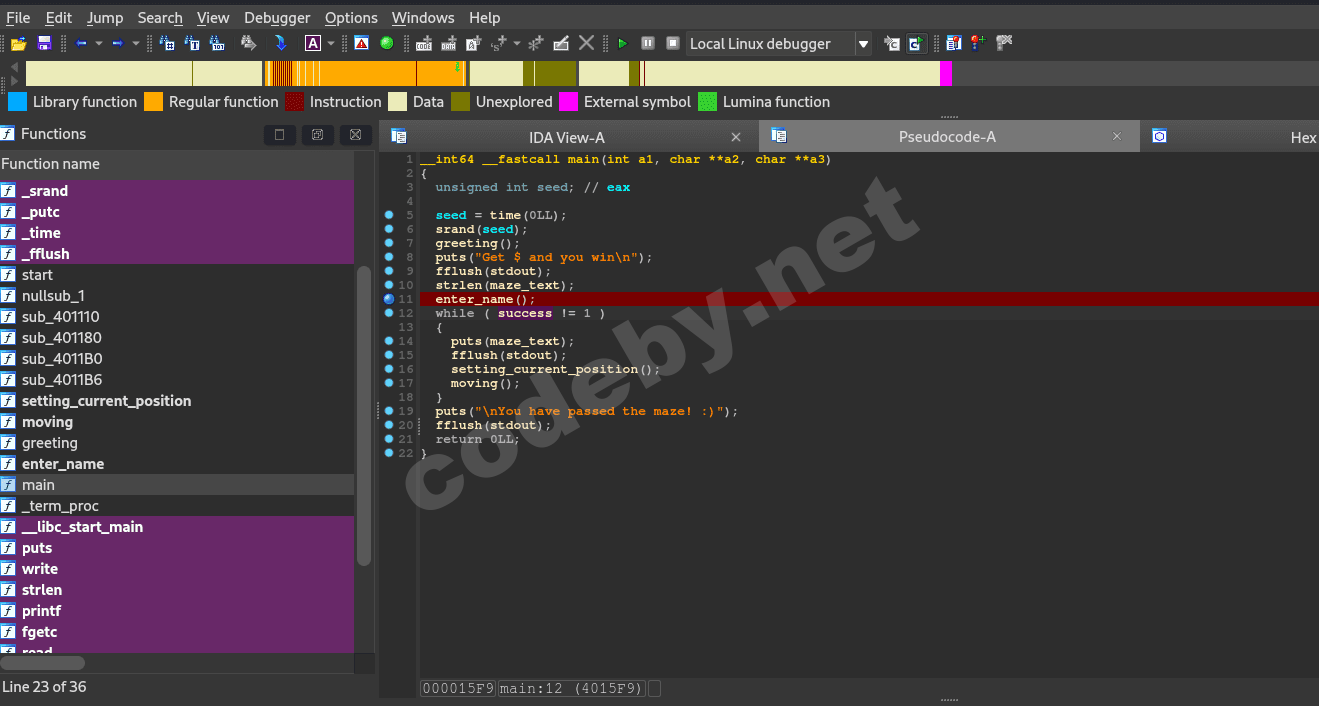Click the red warning triangle toolbar icon
Viewport: 1319px width, 706px height.
pyautogui.click(x=361, y=43)
